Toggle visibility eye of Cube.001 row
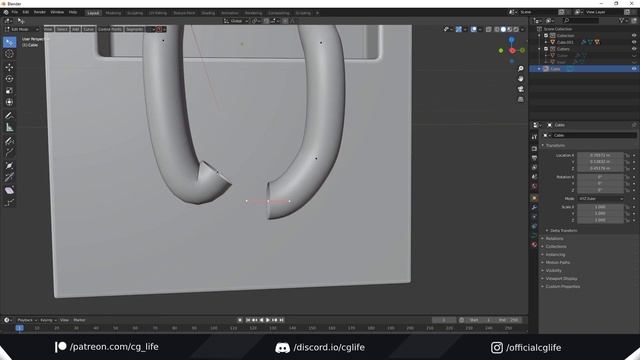Screen dimensions: 640x360 click(x=634, y=42)
